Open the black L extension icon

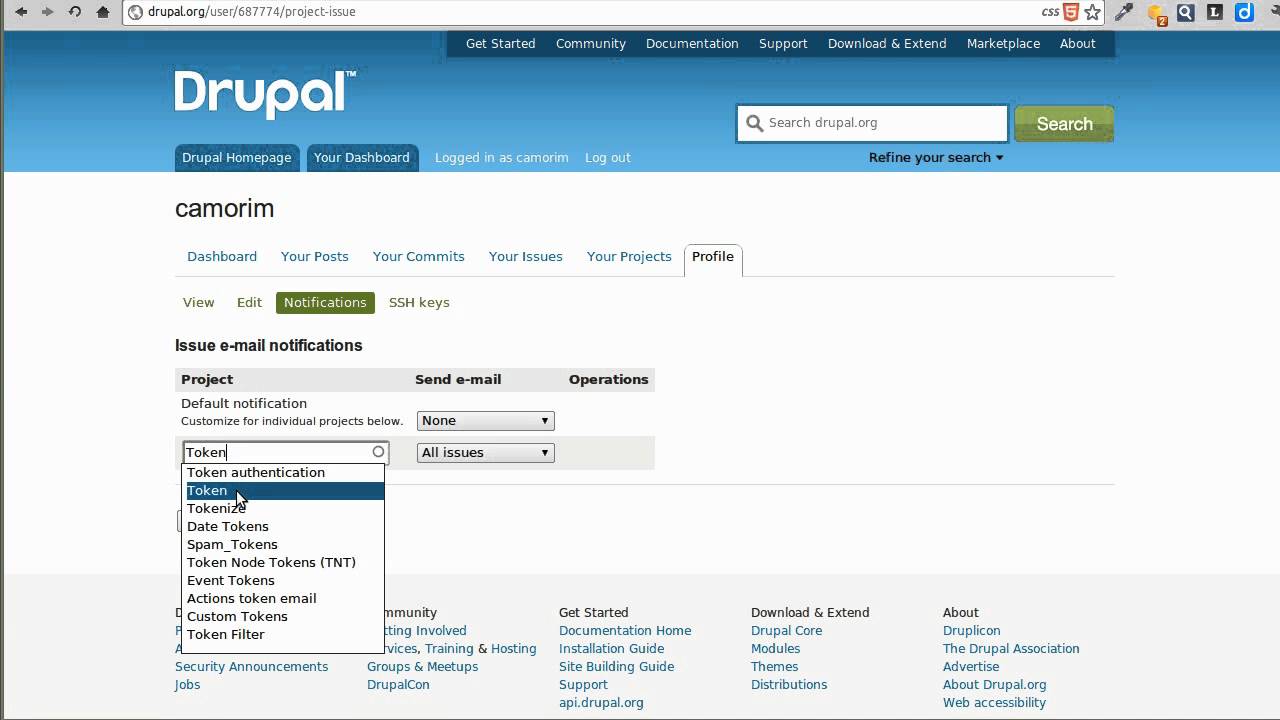pos(1215,12)
